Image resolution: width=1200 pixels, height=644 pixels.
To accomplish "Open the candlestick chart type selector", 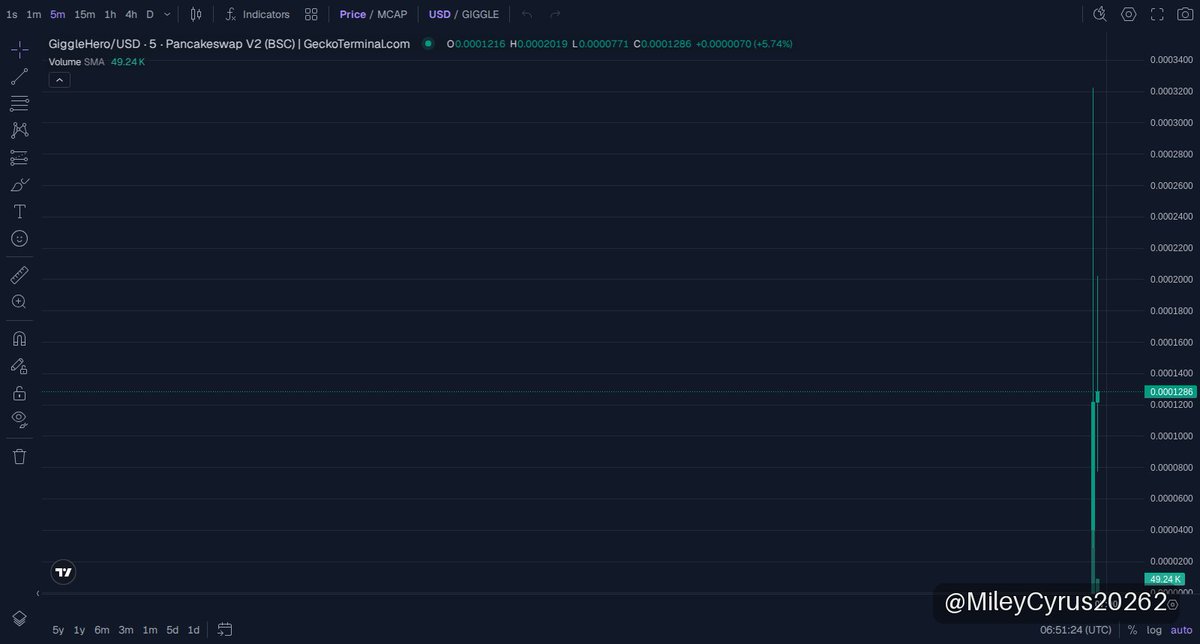I will tap(197, 14).
